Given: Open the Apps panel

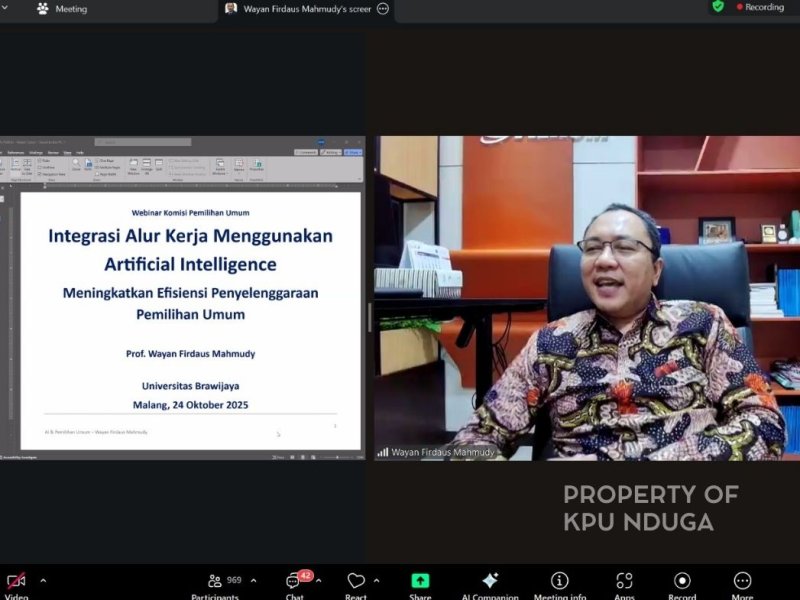Looking at the screenshot, I should 624,581.
